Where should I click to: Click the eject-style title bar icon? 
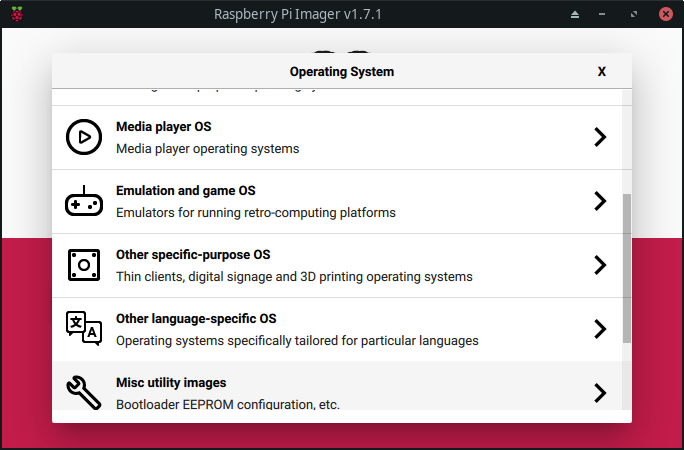(x=575, y=14)
